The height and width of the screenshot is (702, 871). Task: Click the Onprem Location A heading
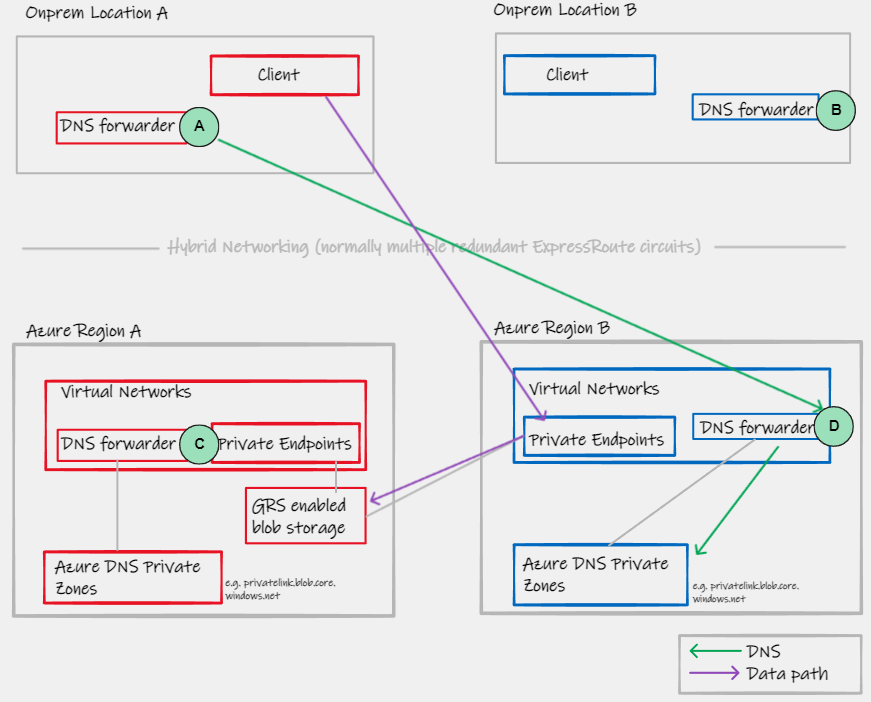click(98, 14)
